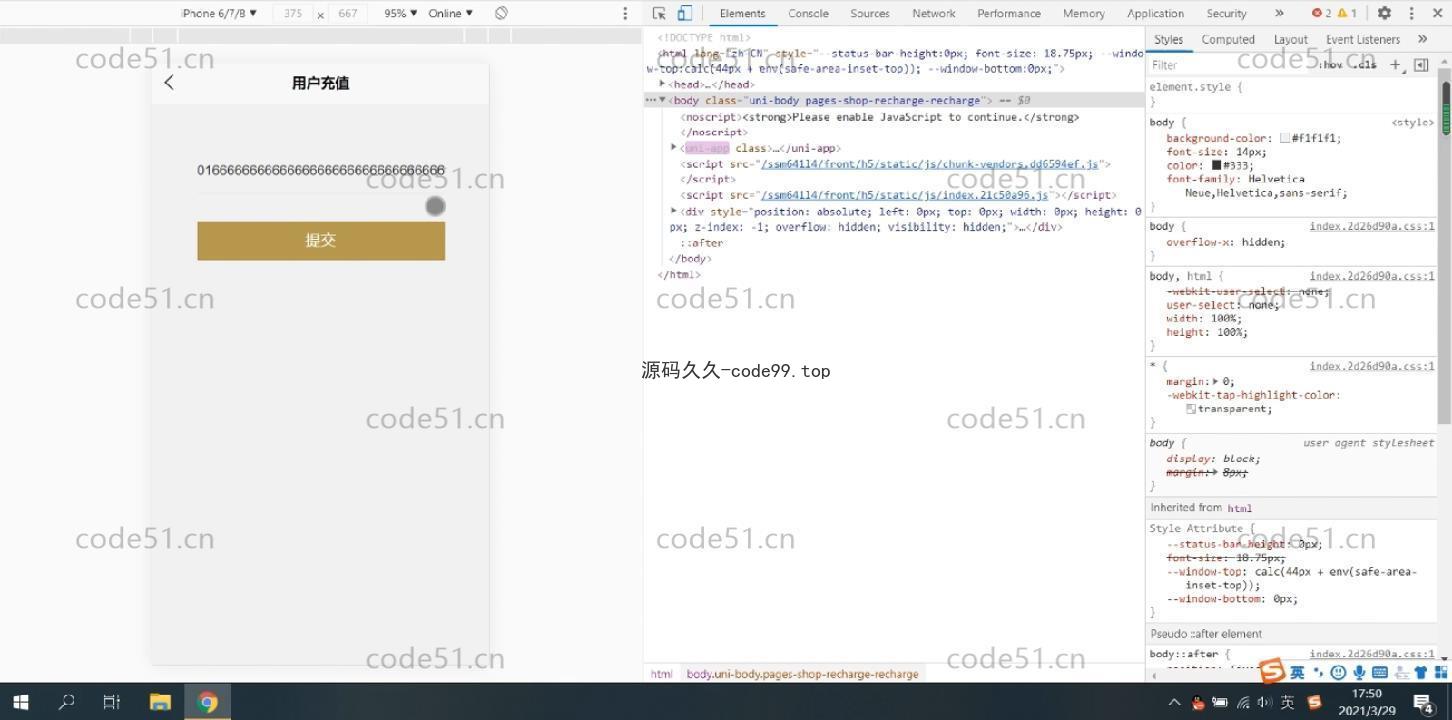The image size is (1452, 720).
Task: Click the Sogou skin shirt icon
Action: pos(1421,672)
